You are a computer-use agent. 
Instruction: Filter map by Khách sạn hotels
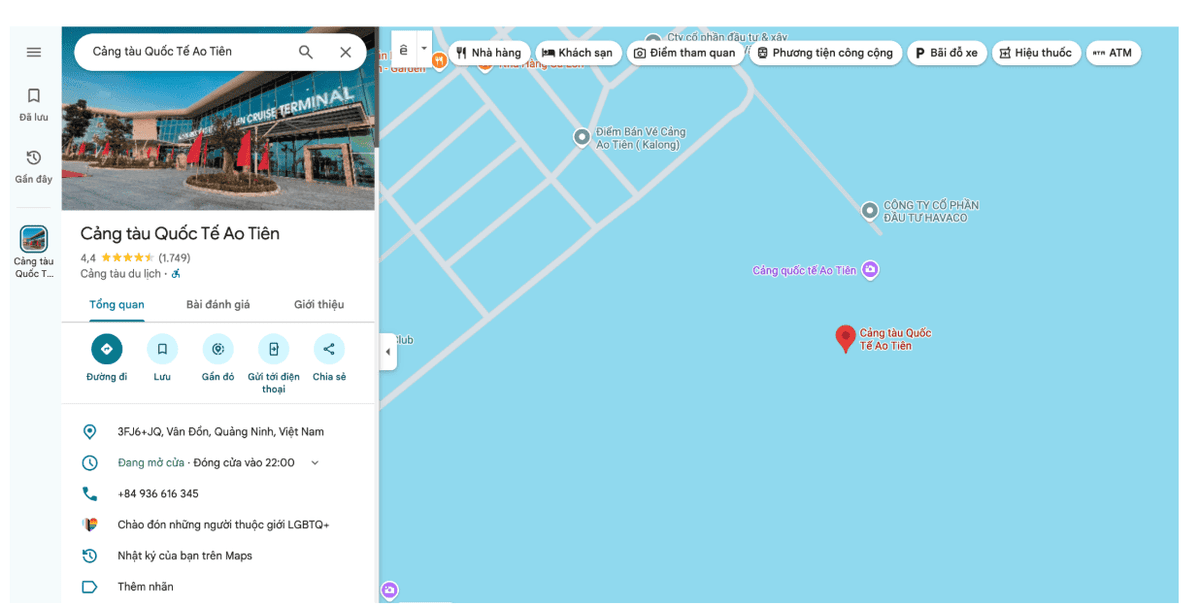pyautogui.click(x=578, y=53)
